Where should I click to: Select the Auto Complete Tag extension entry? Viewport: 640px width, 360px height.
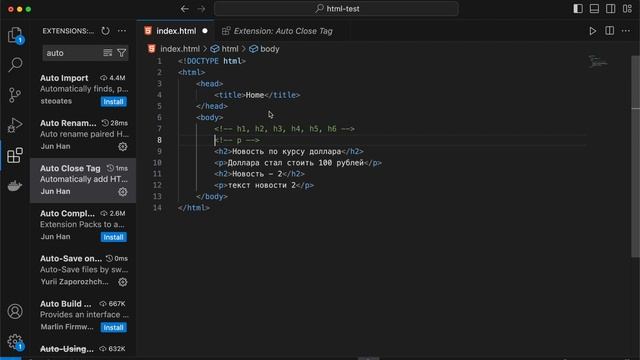point(83,225)
